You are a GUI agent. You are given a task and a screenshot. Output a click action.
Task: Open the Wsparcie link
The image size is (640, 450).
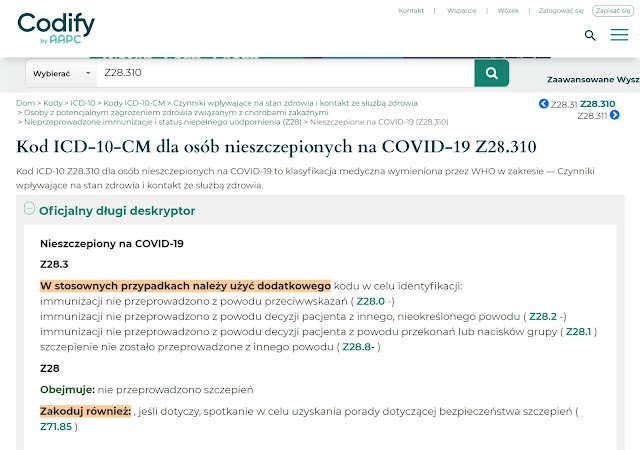click(462, 11)
